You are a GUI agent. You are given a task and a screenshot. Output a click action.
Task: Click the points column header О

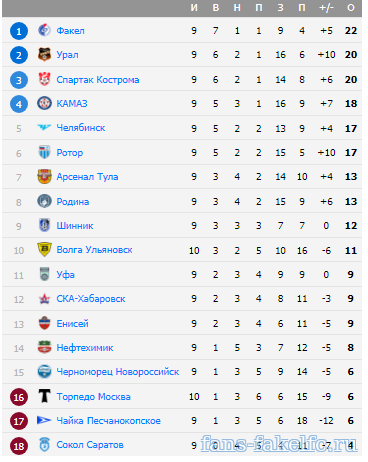351,8
